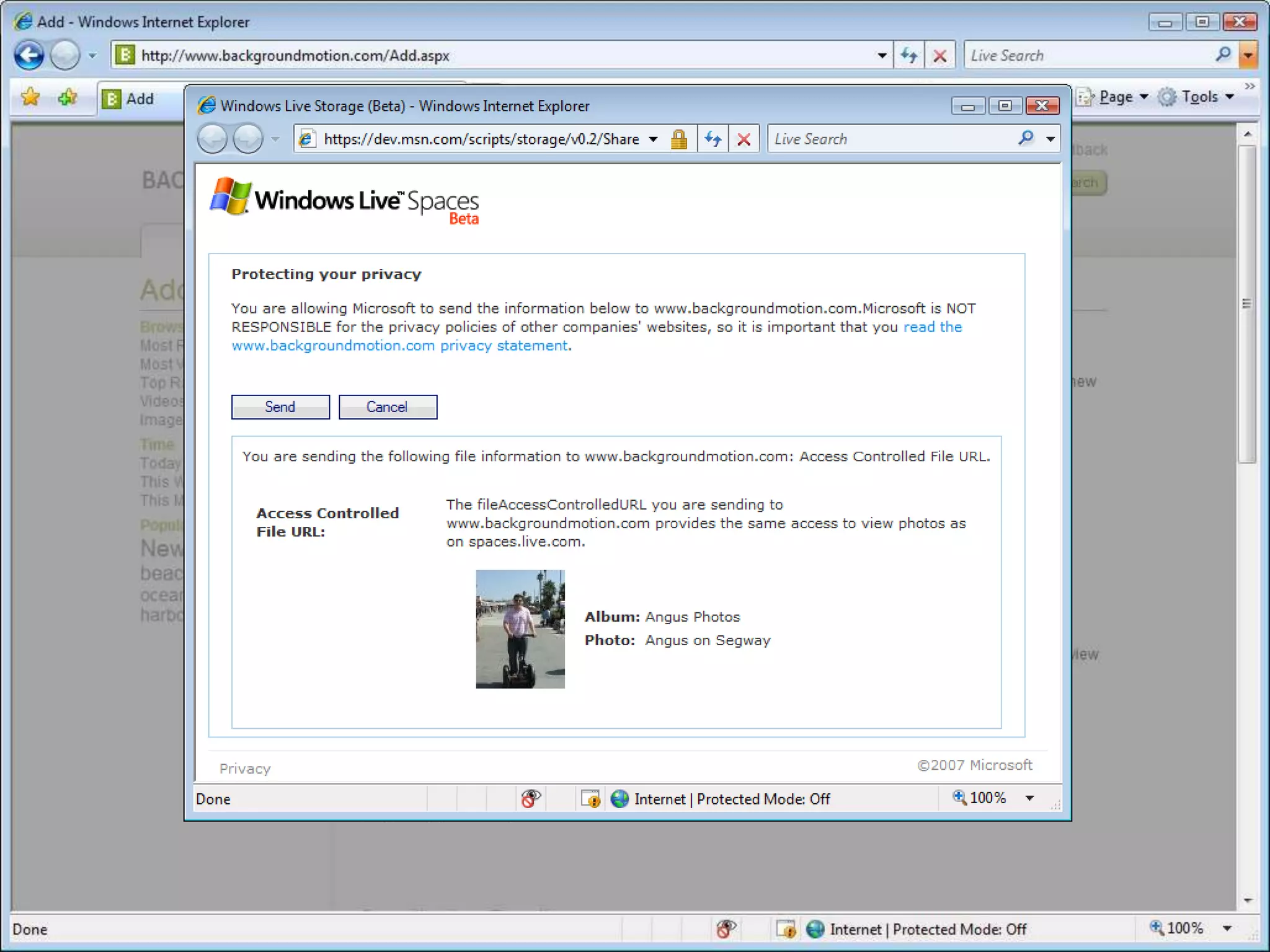1270x952 pixels.
Task: Click Stop icon in main window
Action: click(940, 56)
